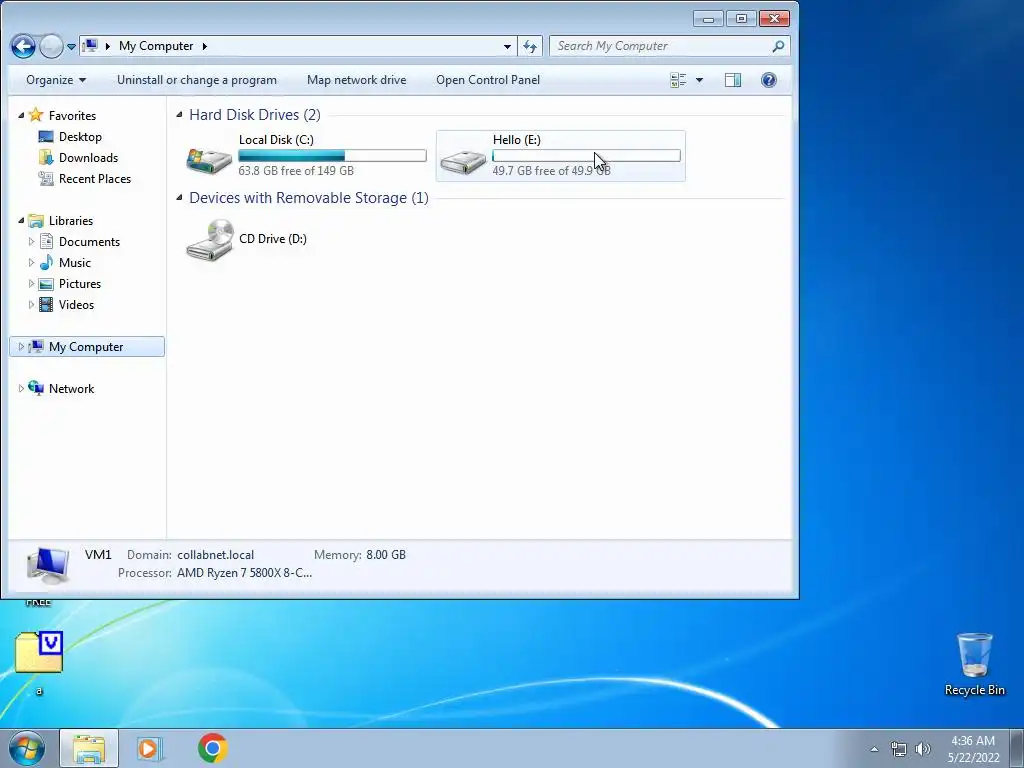Collapse the Libraries group

click(21, 221)
